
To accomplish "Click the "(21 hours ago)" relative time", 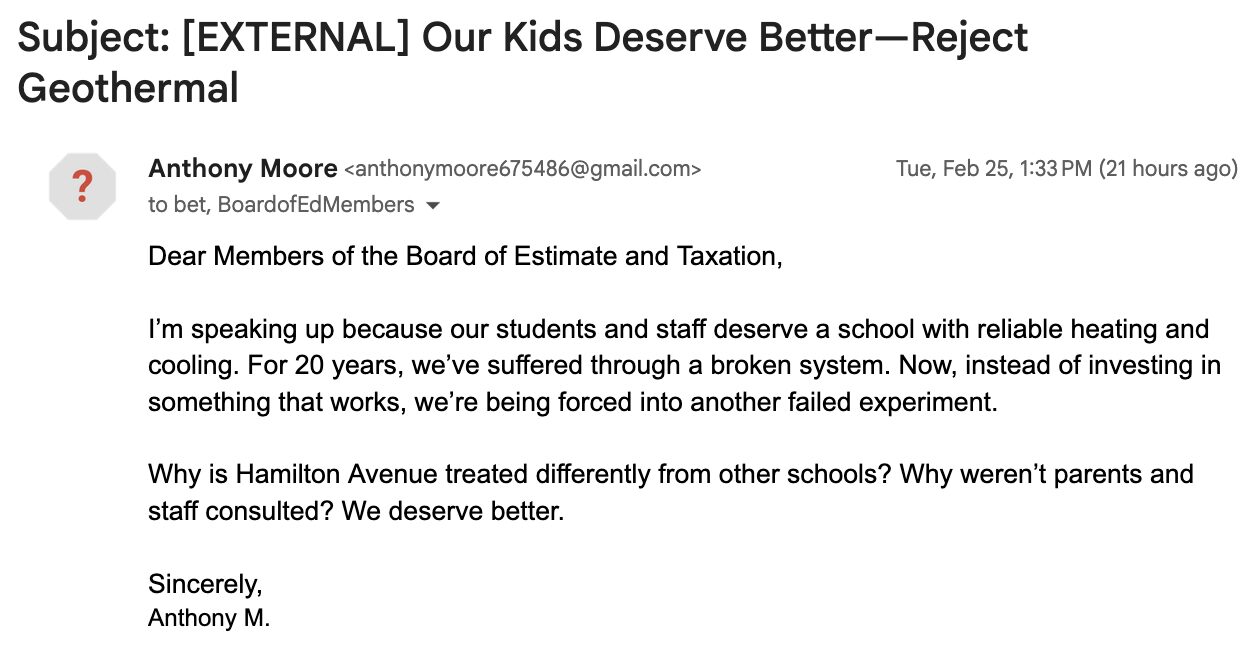I will [1168, 168].
